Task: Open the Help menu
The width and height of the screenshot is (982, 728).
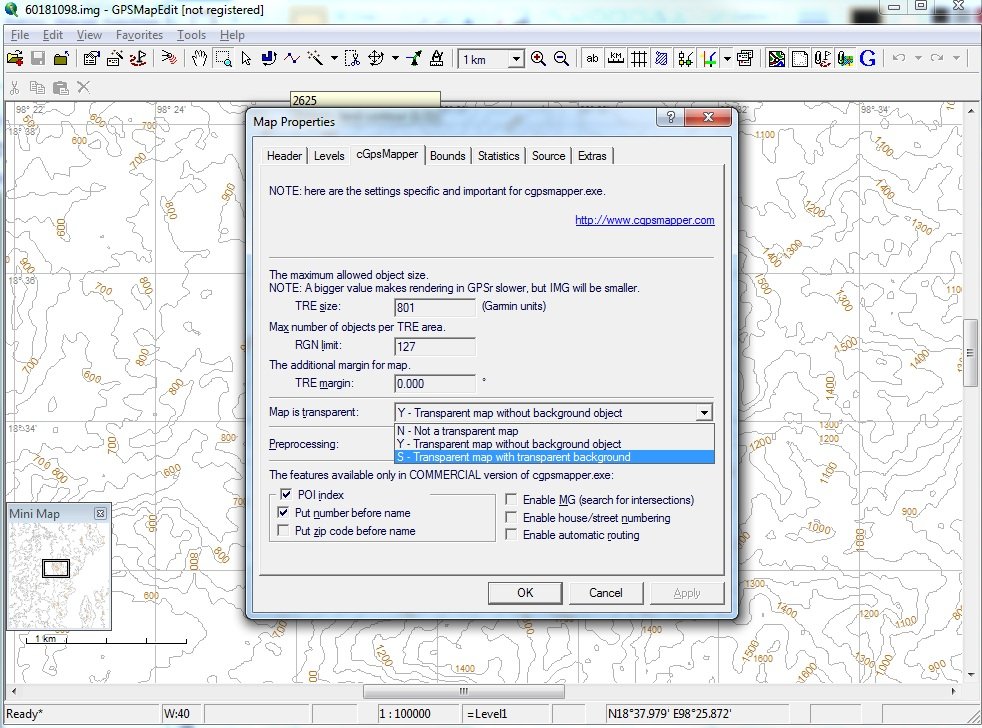Action: coord(232,35)
